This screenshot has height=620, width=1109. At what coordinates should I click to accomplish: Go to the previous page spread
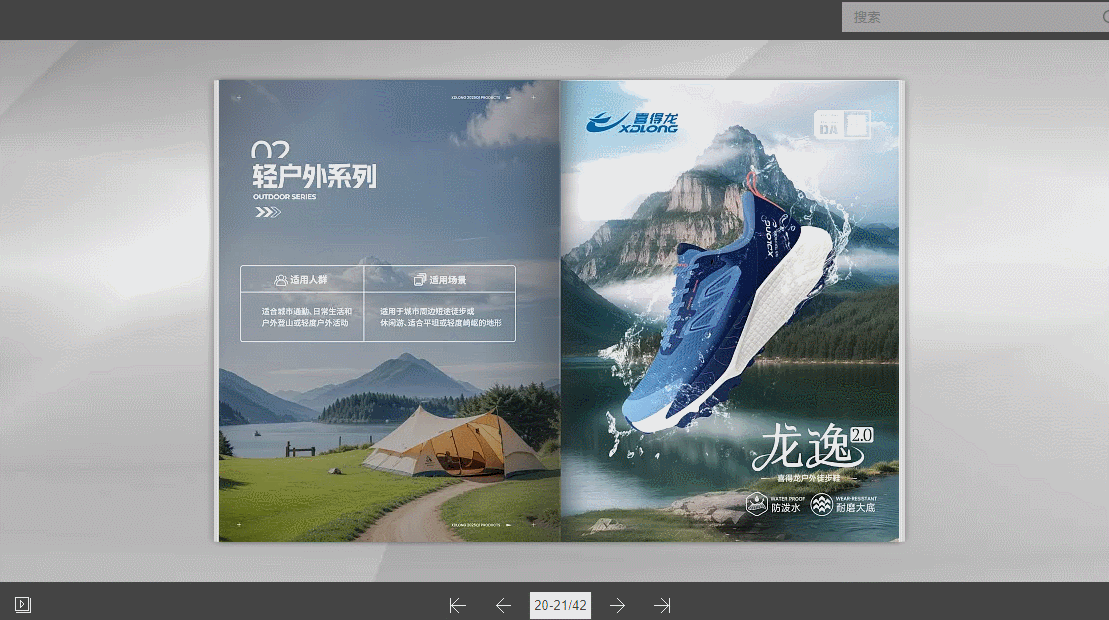tap(503, 605)
